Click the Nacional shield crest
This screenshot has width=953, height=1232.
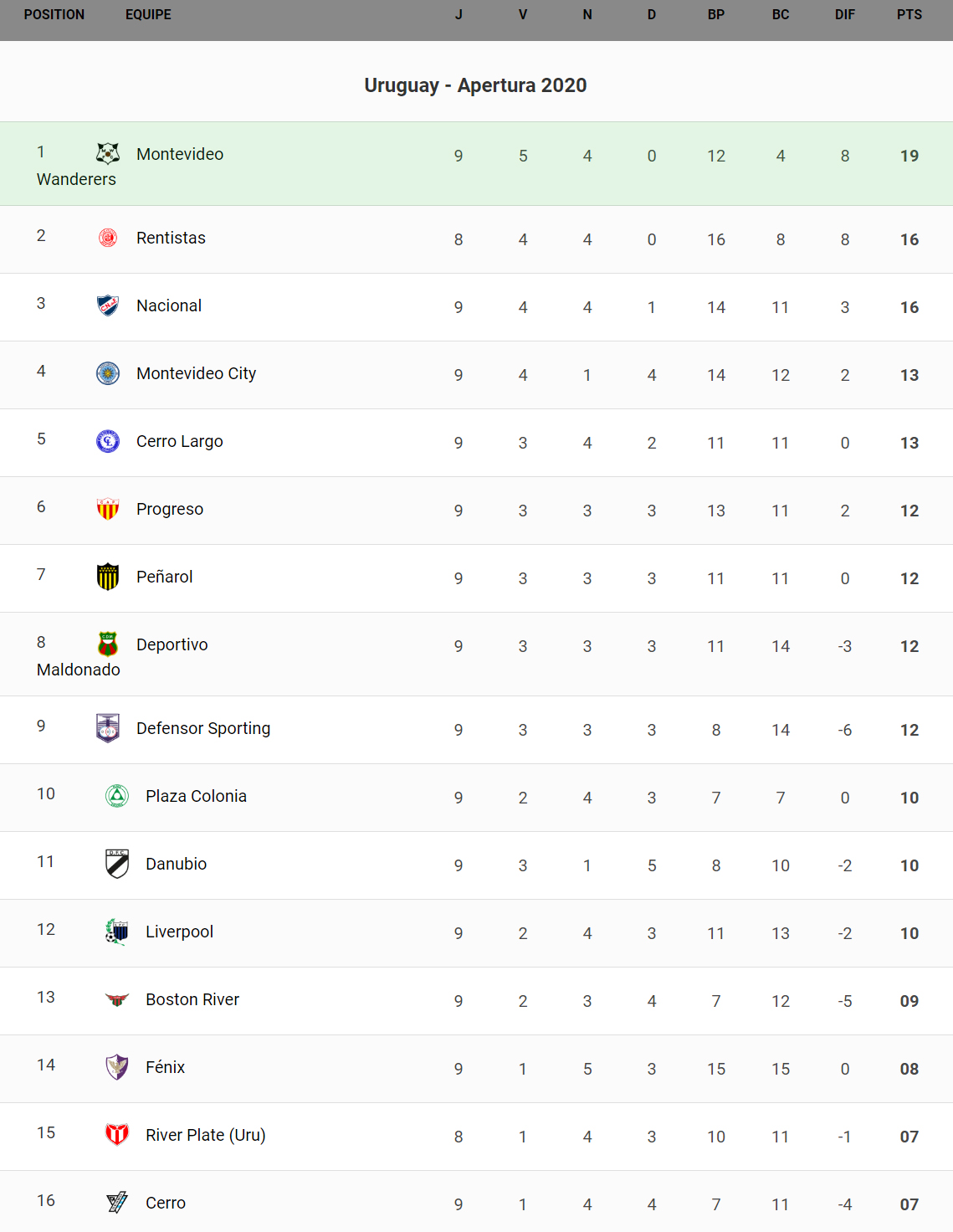click(108, 305)
